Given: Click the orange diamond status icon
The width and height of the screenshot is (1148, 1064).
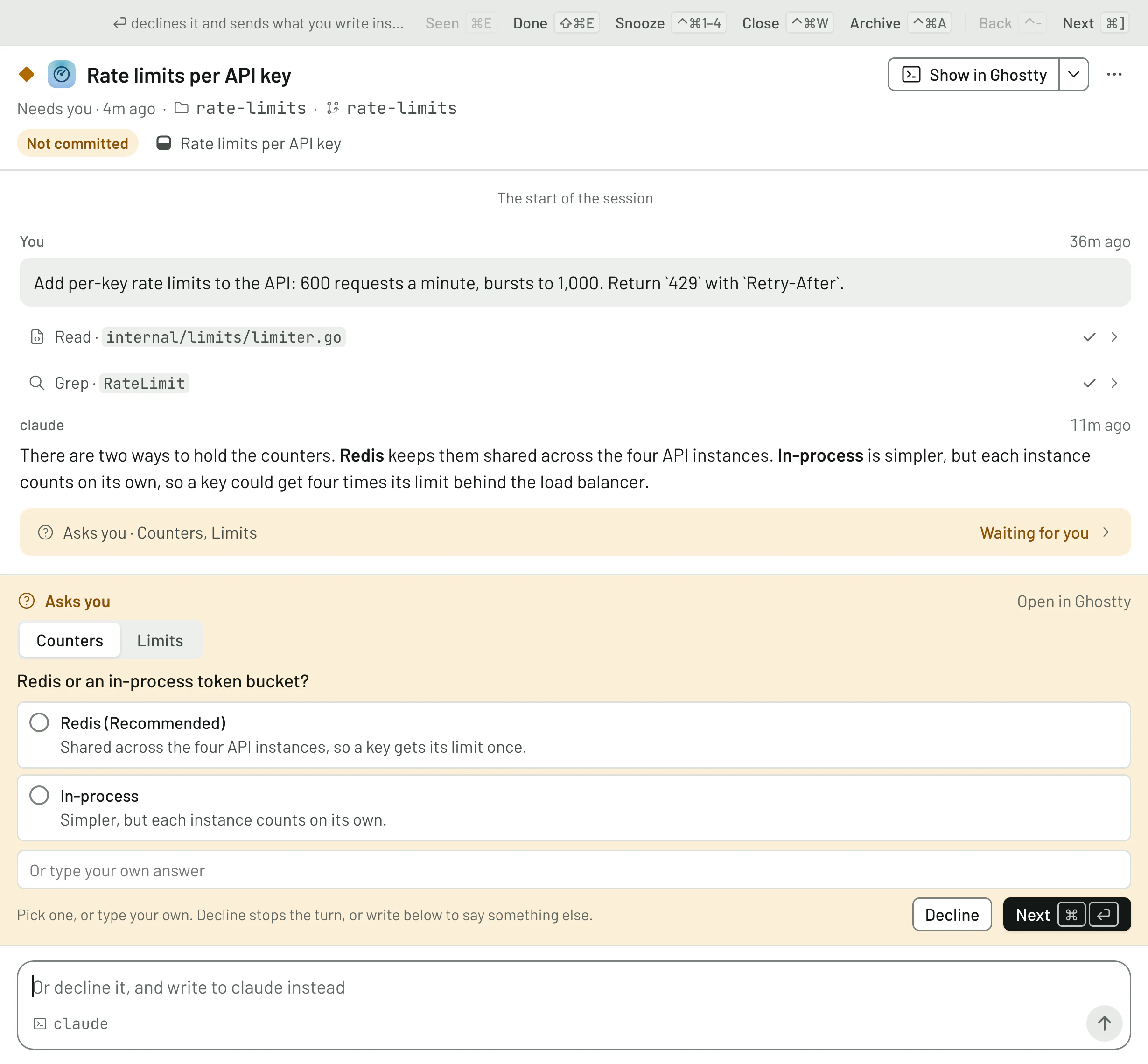Looking at the screenshot, I should point(27,74).
